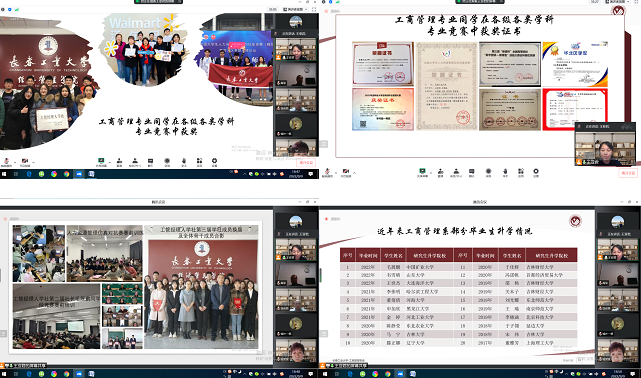Select round avatar participant in group photo window
This screenshot has width=641, height=378.
tap(296, 324)
